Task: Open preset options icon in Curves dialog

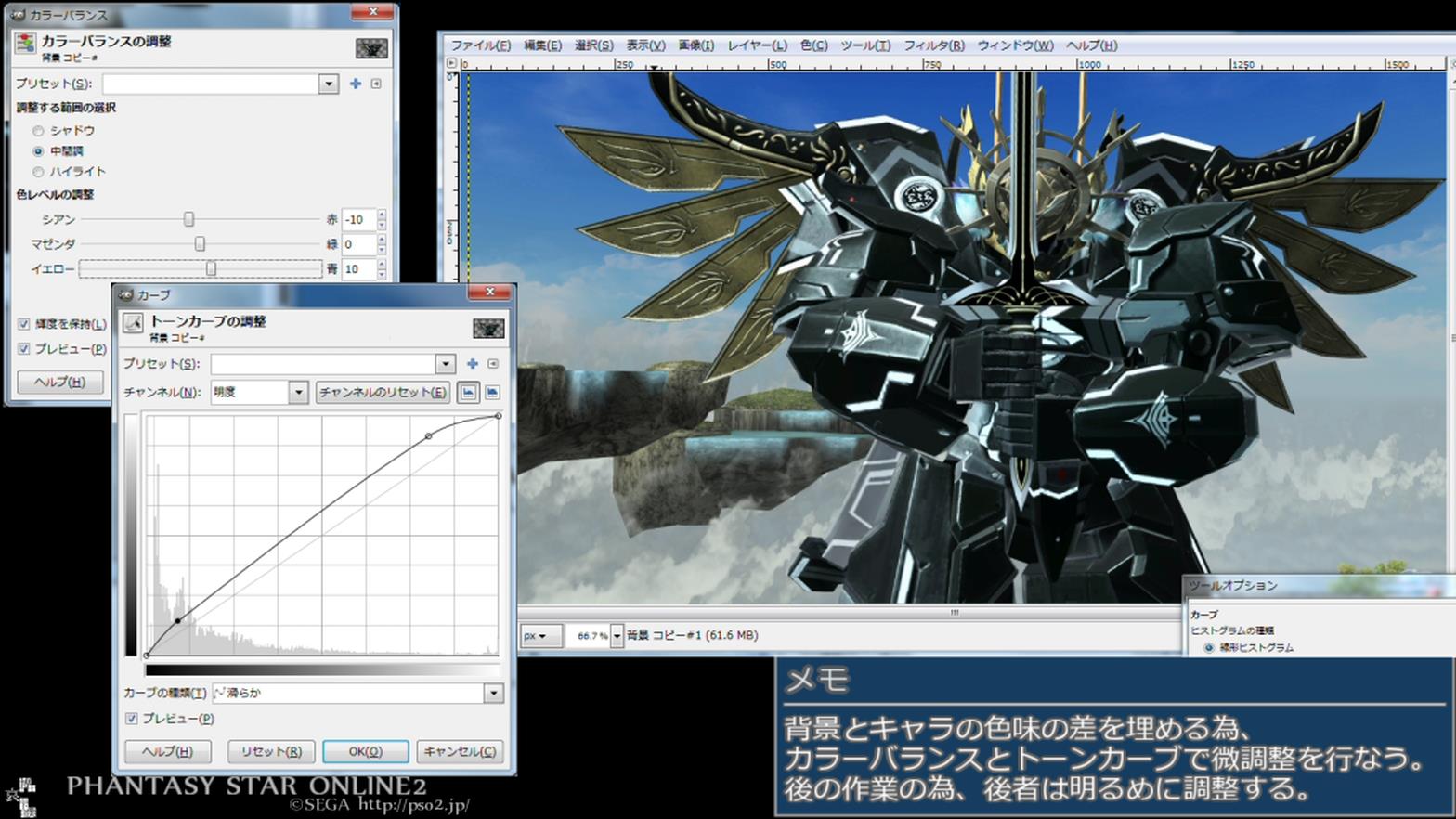Action: pos(493,364)
